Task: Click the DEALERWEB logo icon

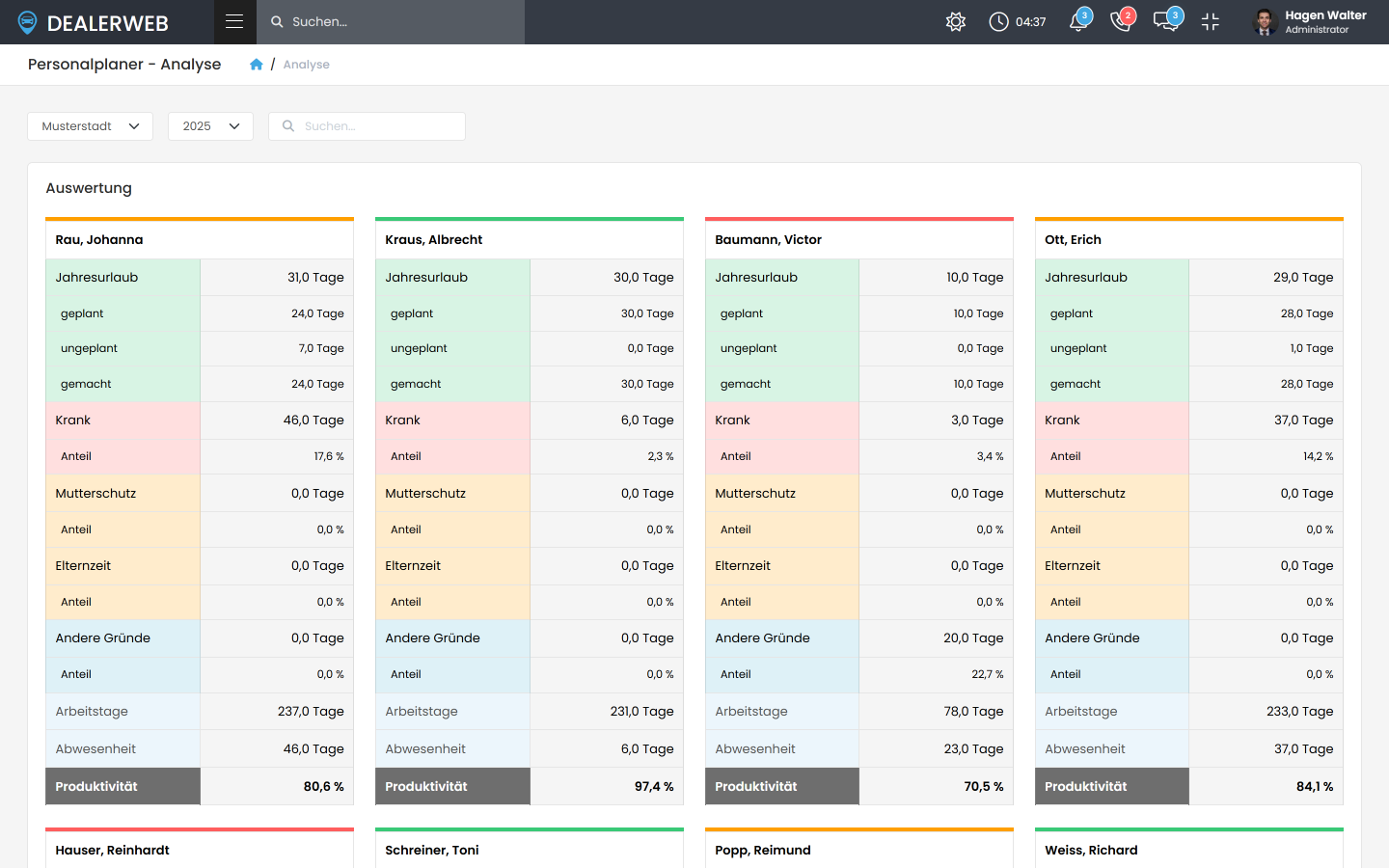Action: coord(27,22)
